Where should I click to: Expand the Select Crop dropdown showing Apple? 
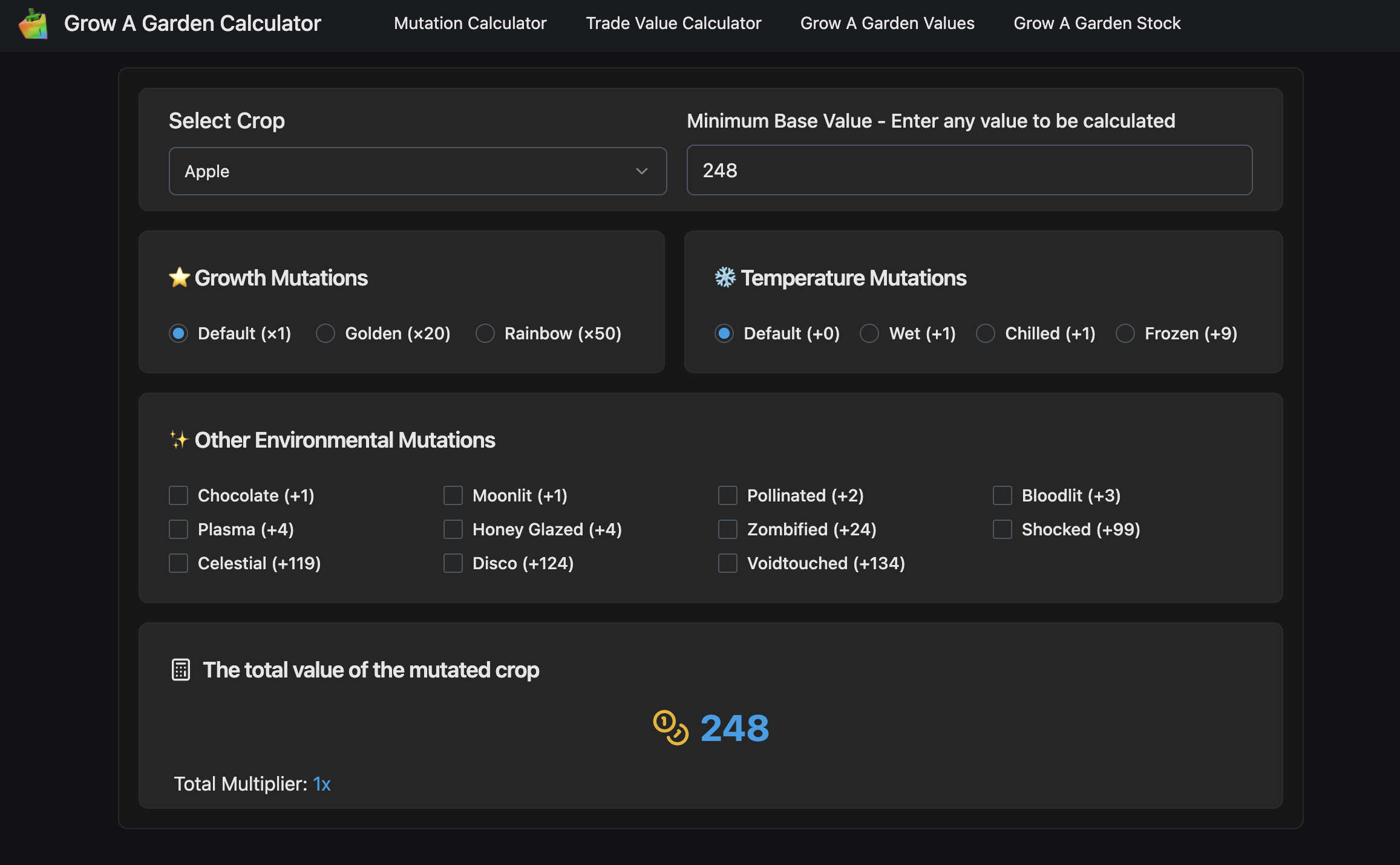[x=417, y=171]
